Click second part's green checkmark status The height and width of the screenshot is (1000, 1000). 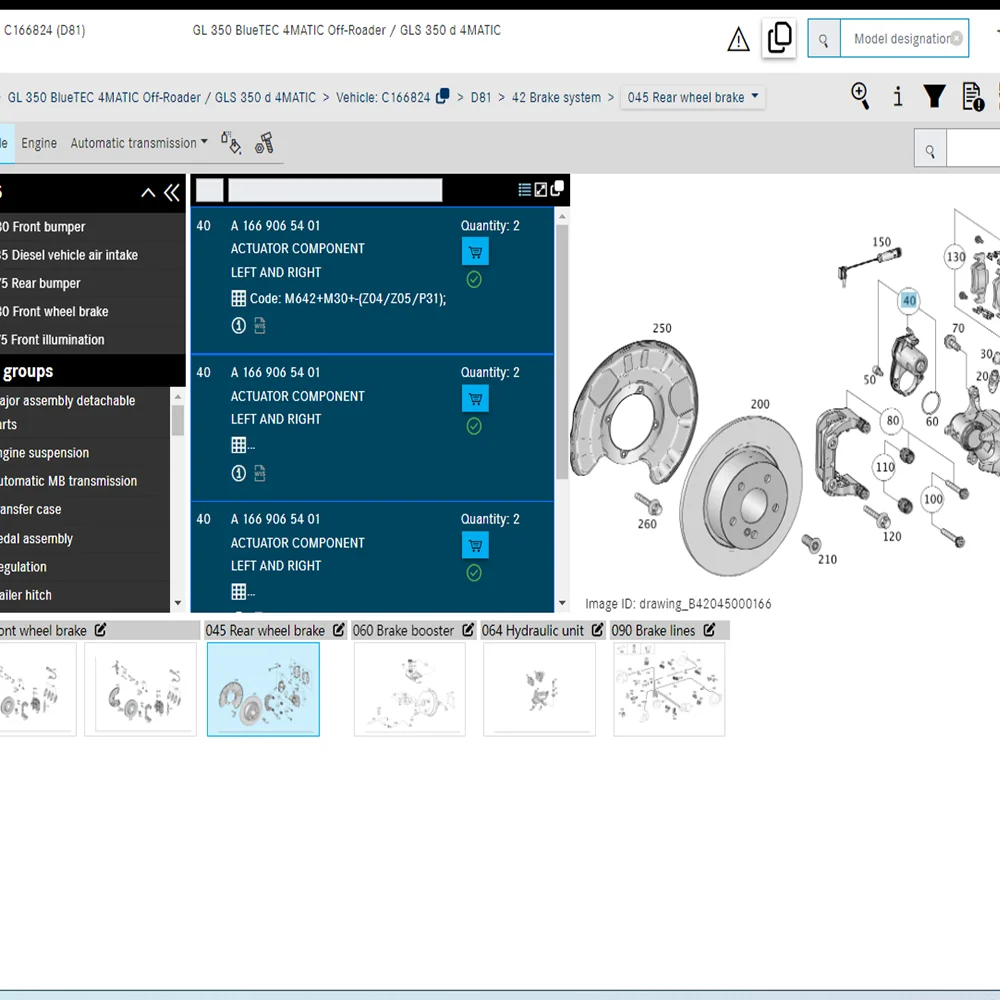click(474, 426)
